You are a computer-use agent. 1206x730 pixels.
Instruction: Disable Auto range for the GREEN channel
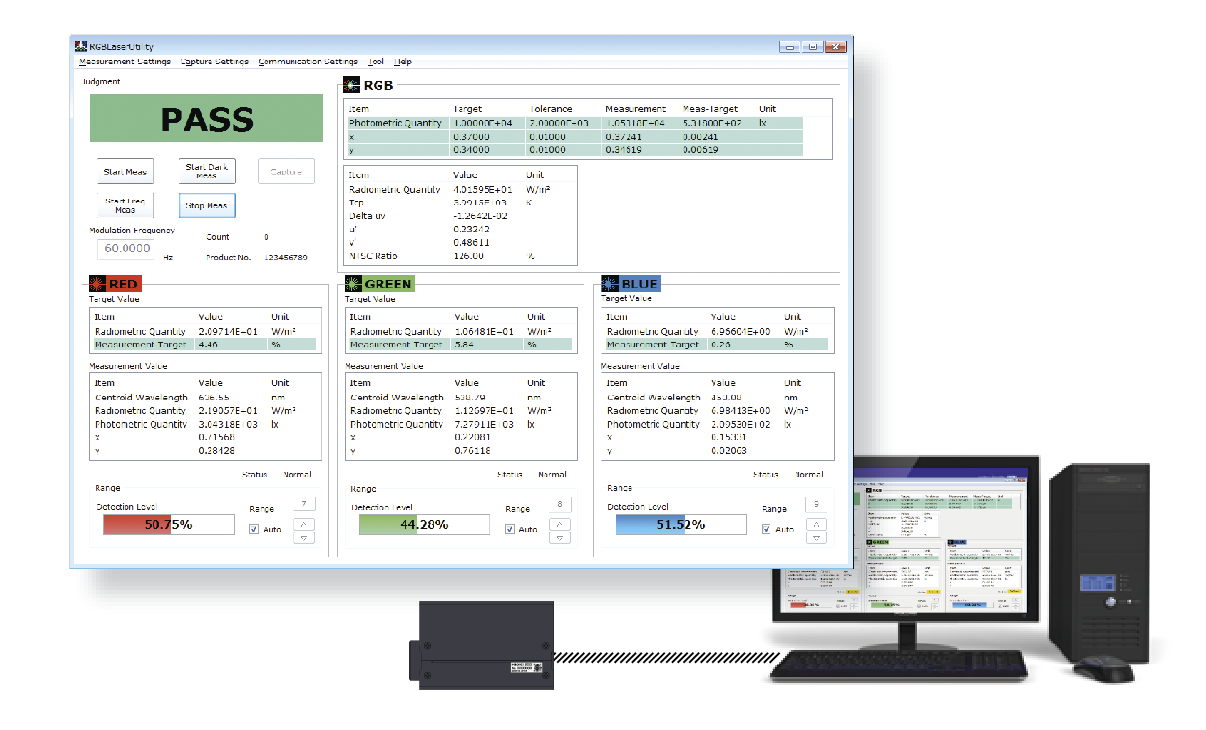point(511,529)
